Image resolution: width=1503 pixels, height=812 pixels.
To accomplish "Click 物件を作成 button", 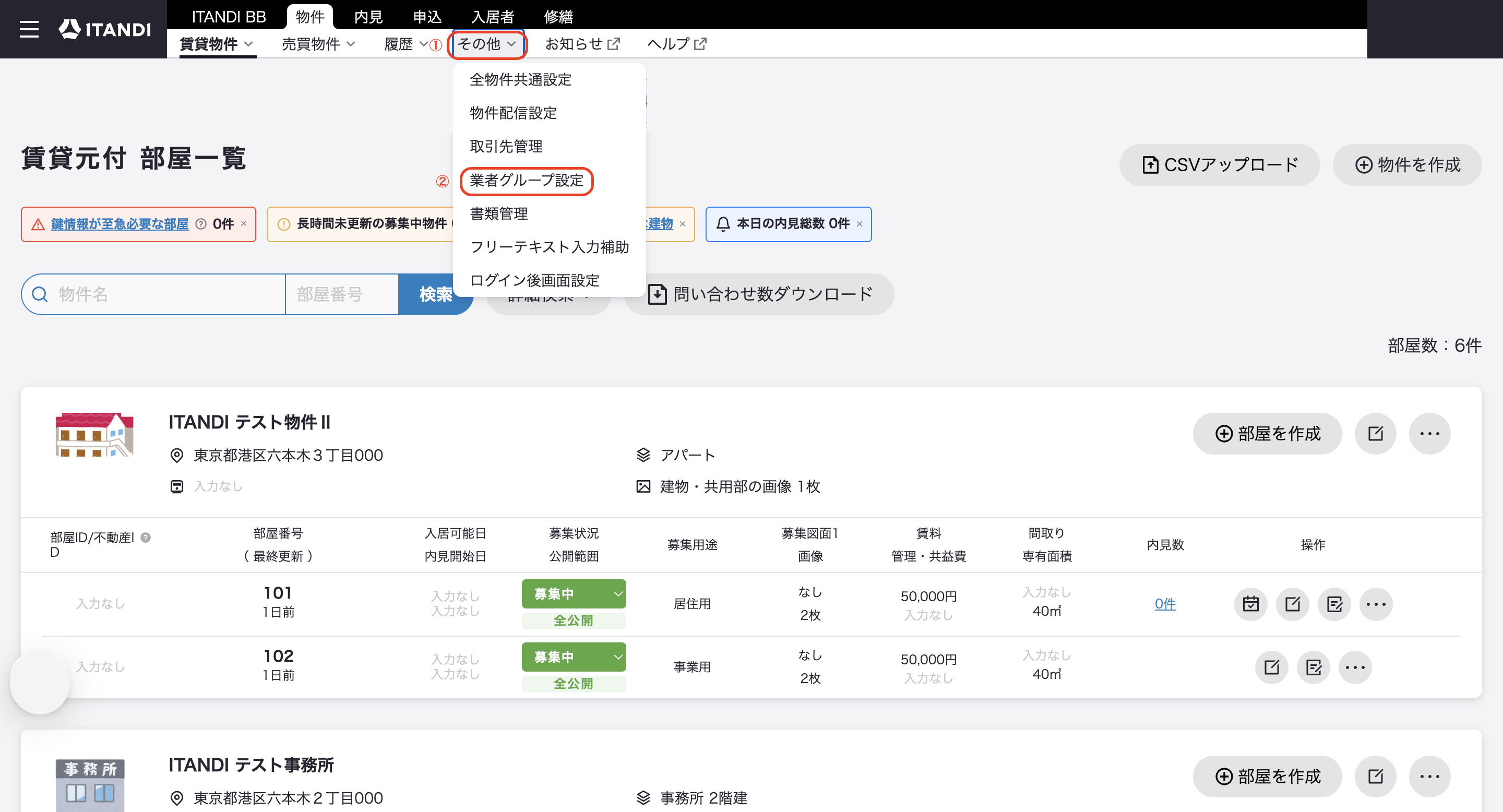I will click(1407, 165).
